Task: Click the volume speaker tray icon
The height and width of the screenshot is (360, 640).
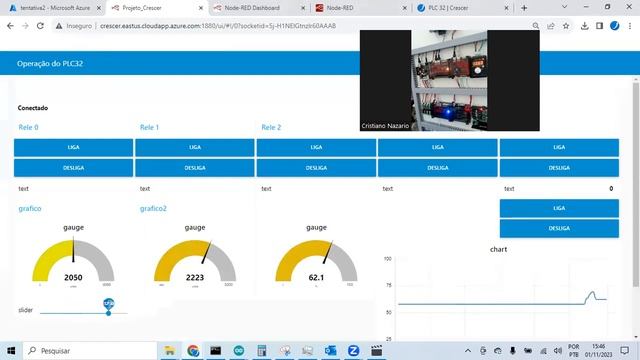Action: 558,351
